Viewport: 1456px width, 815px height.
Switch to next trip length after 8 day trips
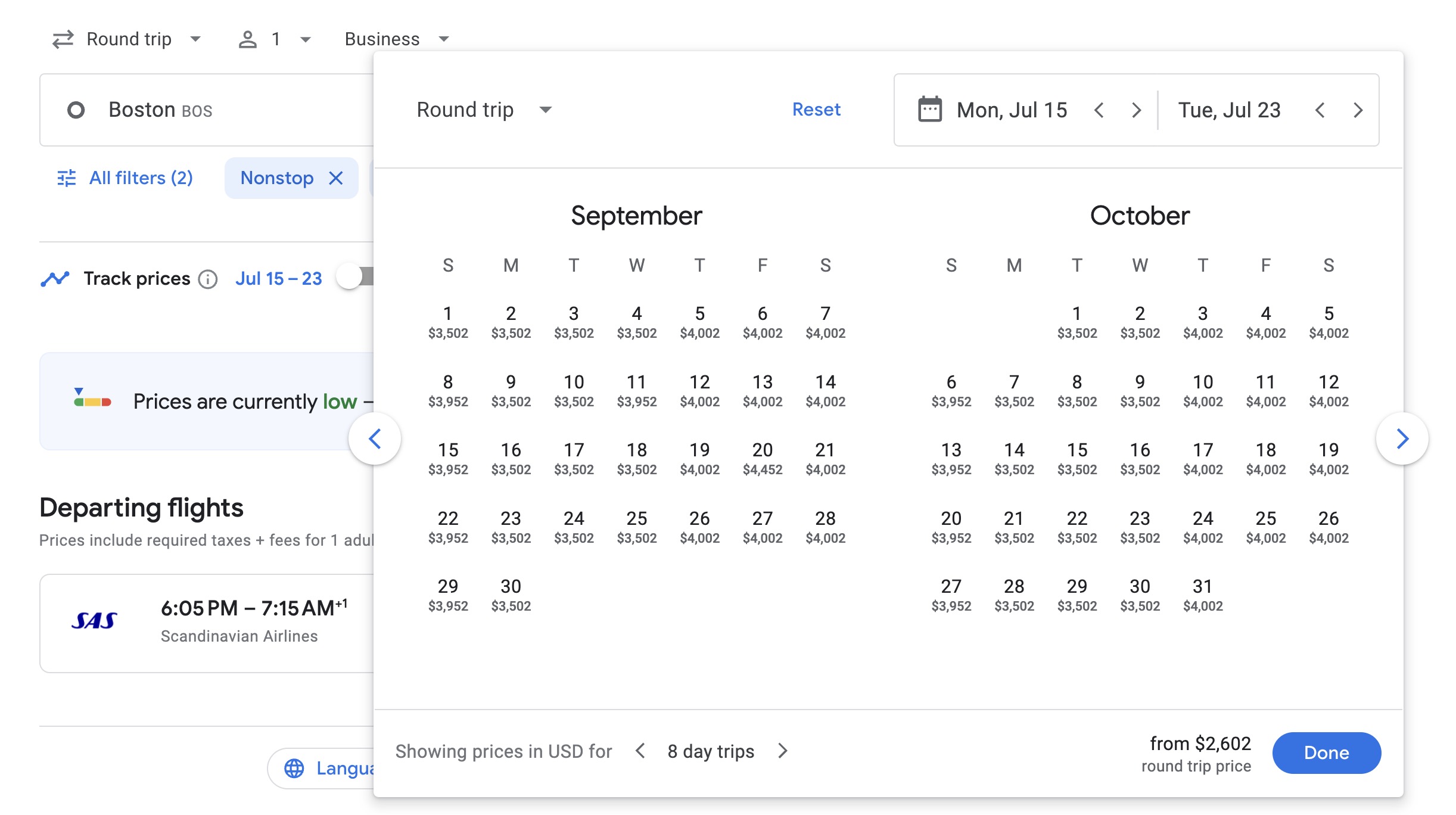[x=782, y=751]
